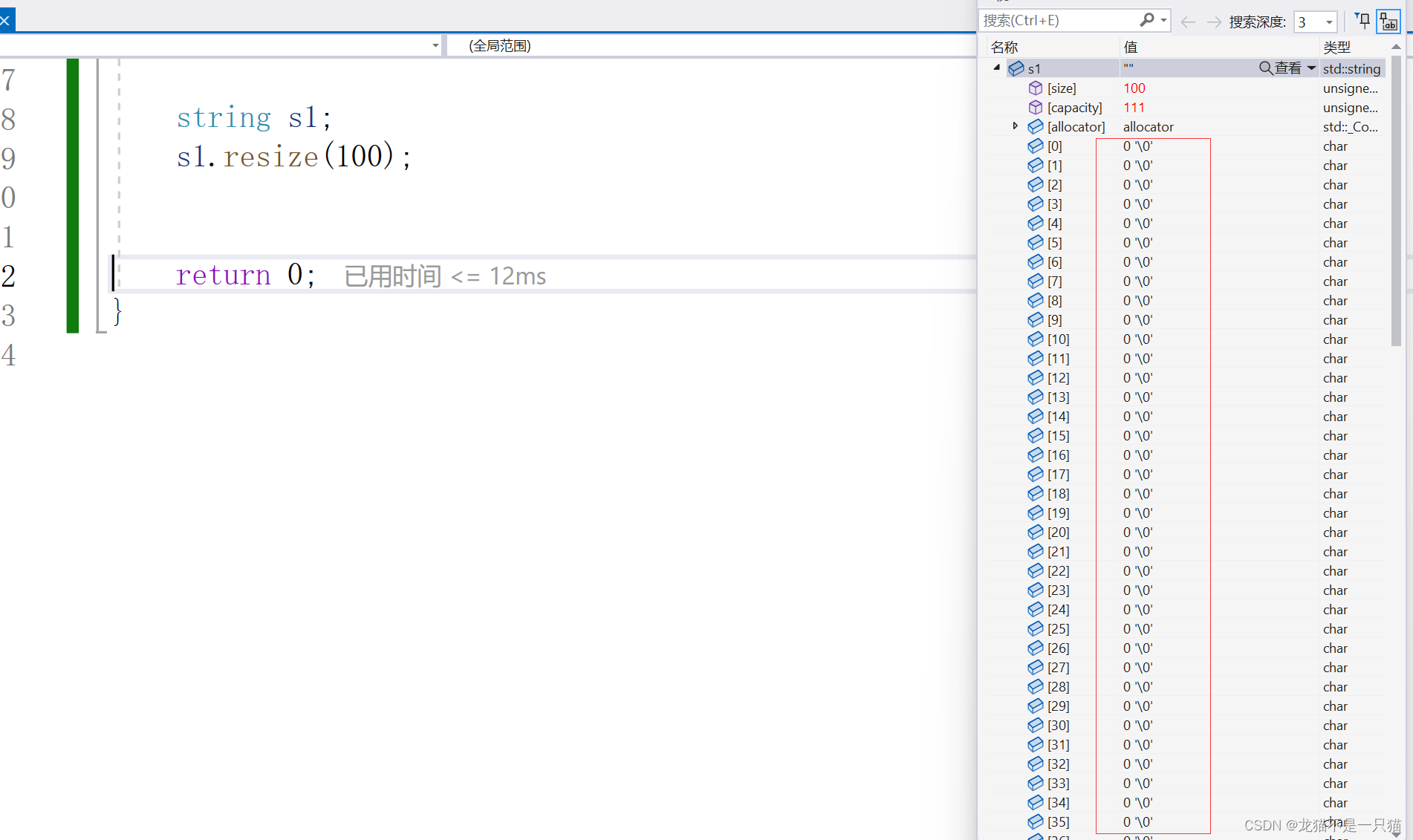Click the s1 variable cube icon
Image resolution: width=1413 pixels, height=840 pixels.
pos(1016,68)
